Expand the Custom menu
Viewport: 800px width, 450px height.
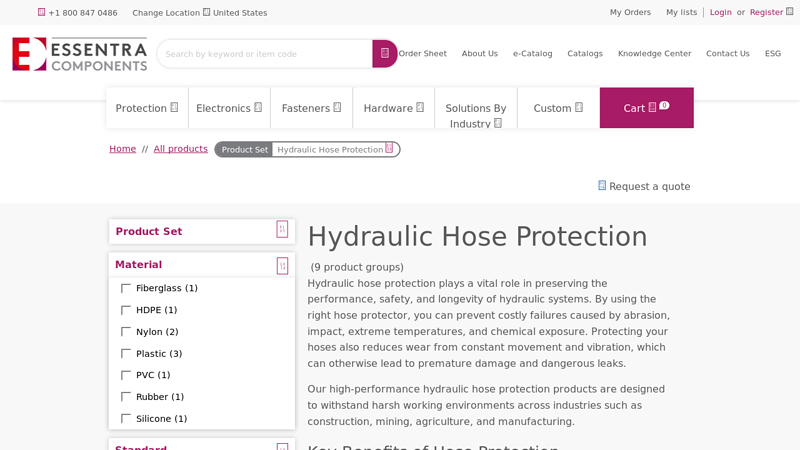(x=558, y=108)
